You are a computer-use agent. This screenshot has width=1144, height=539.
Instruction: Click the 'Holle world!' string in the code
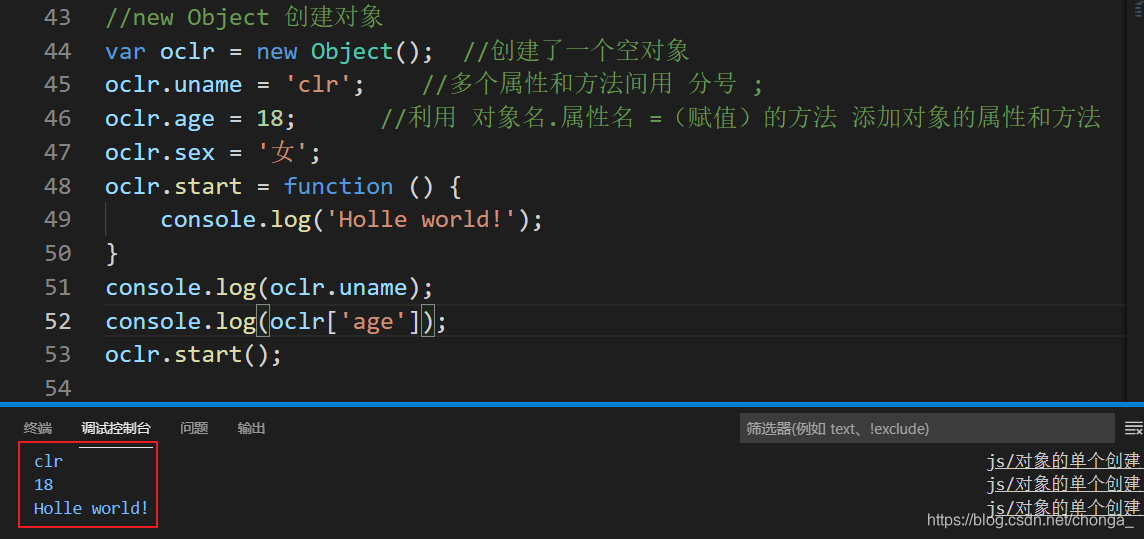pos(422,220)
